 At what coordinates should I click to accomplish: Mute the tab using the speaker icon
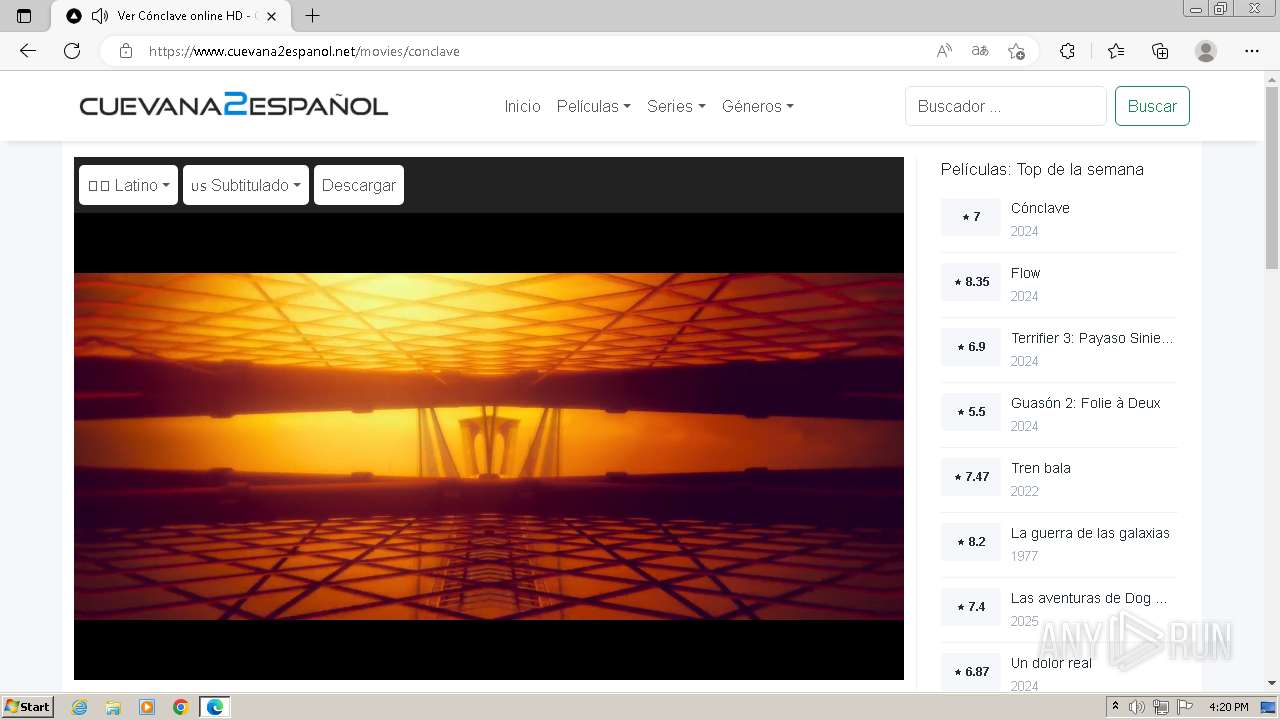(99, 16)
